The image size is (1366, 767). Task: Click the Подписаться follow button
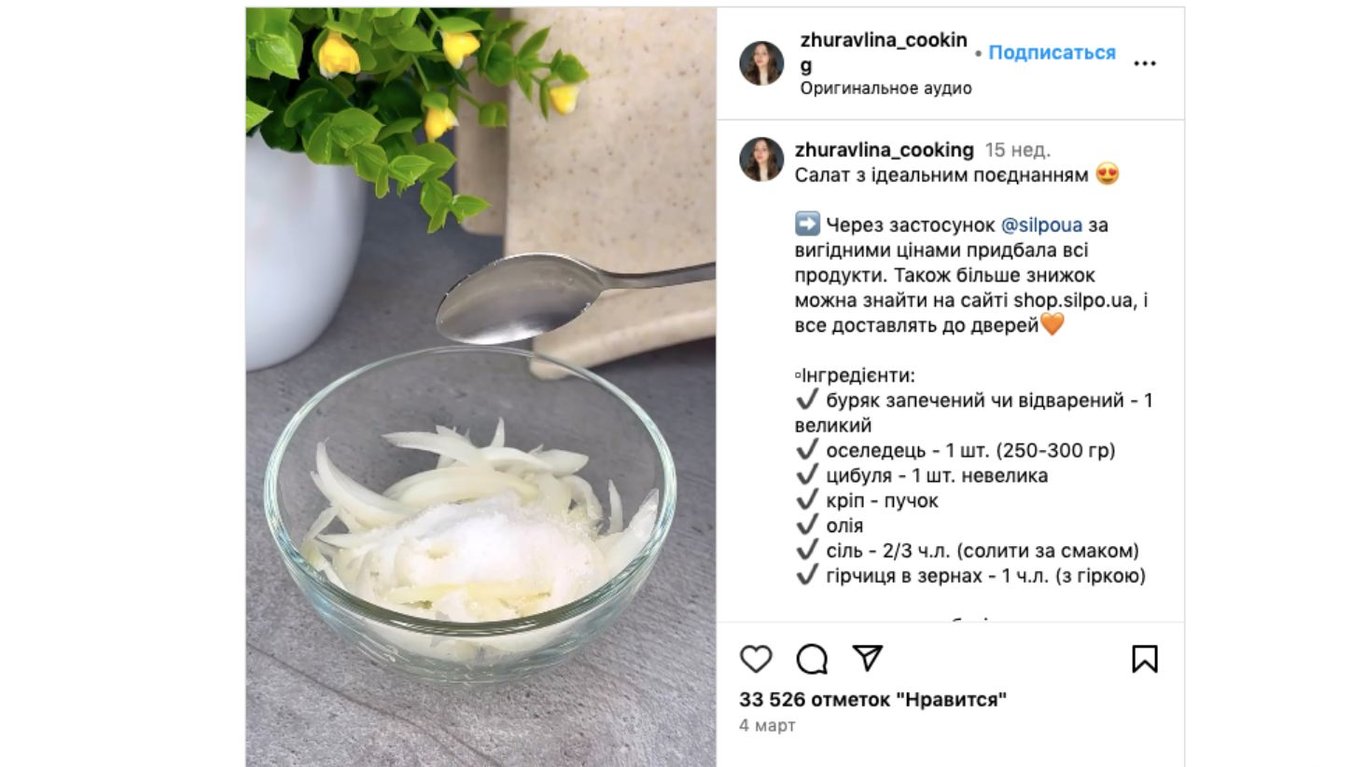[x=1052, y=53]
